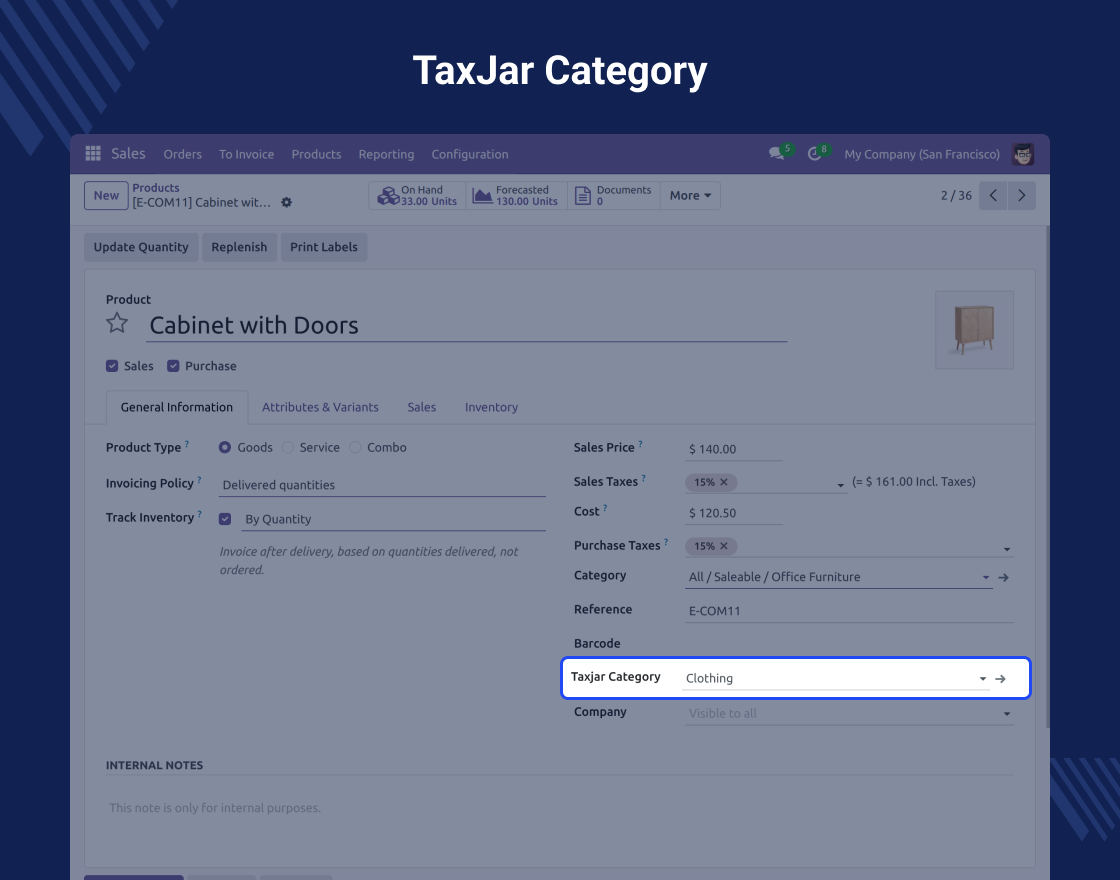Image resolution: width=1120 pixels, height=880 pixels.
Task: Toggle the Track Inventory checkbox
Action: [x=225, y=519]
